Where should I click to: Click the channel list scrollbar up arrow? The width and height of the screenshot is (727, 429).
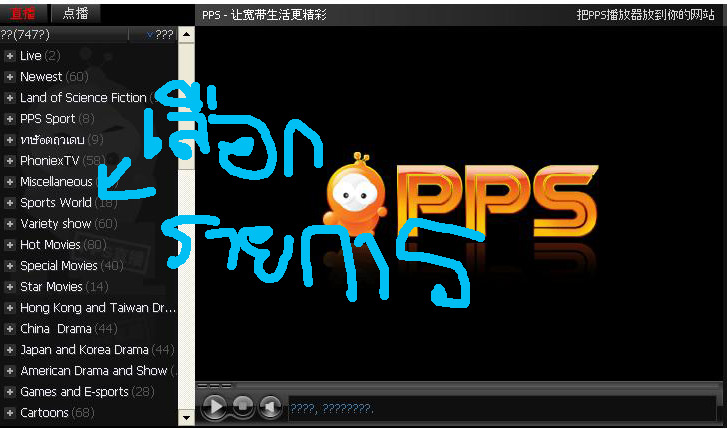tap(186, 34)
